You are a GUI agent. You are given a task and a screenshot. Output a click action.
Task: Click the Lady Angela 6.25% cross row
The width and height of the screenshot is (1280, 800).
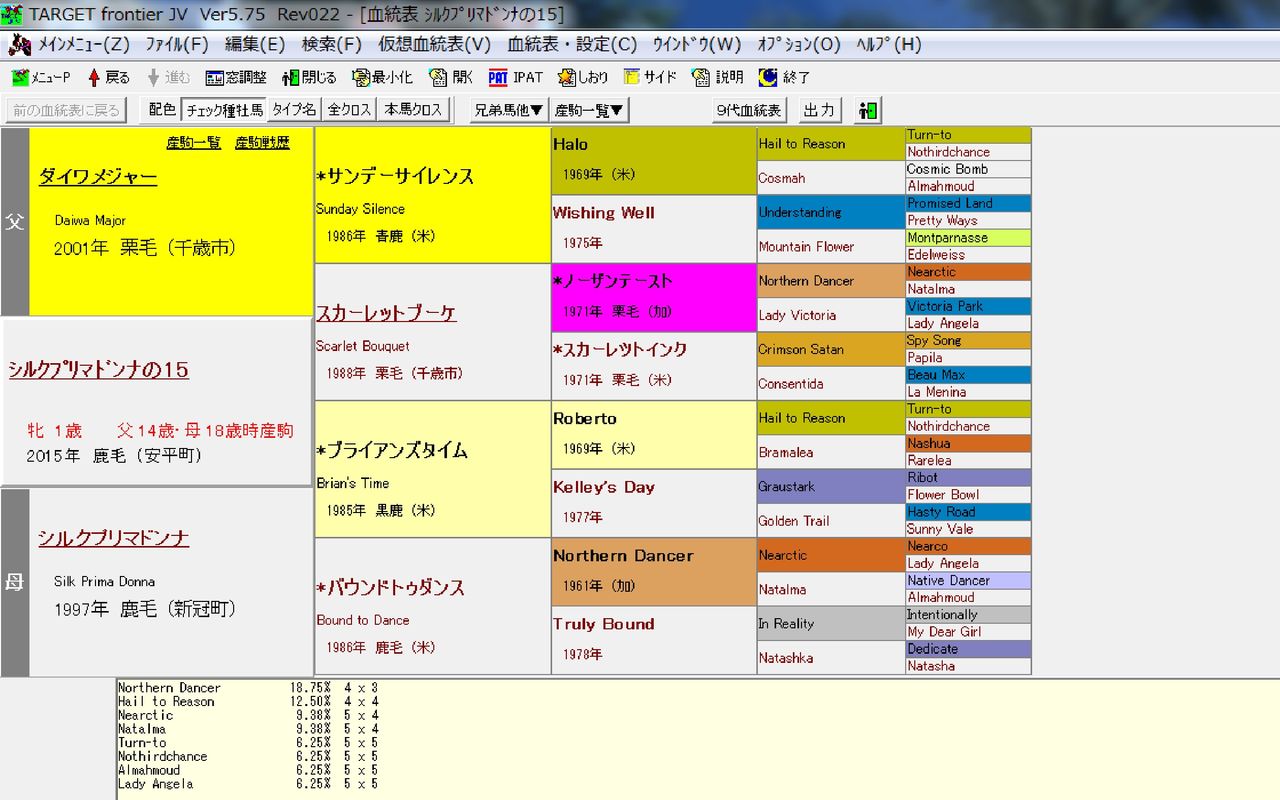pyautogui.click(x=248, y=784)
